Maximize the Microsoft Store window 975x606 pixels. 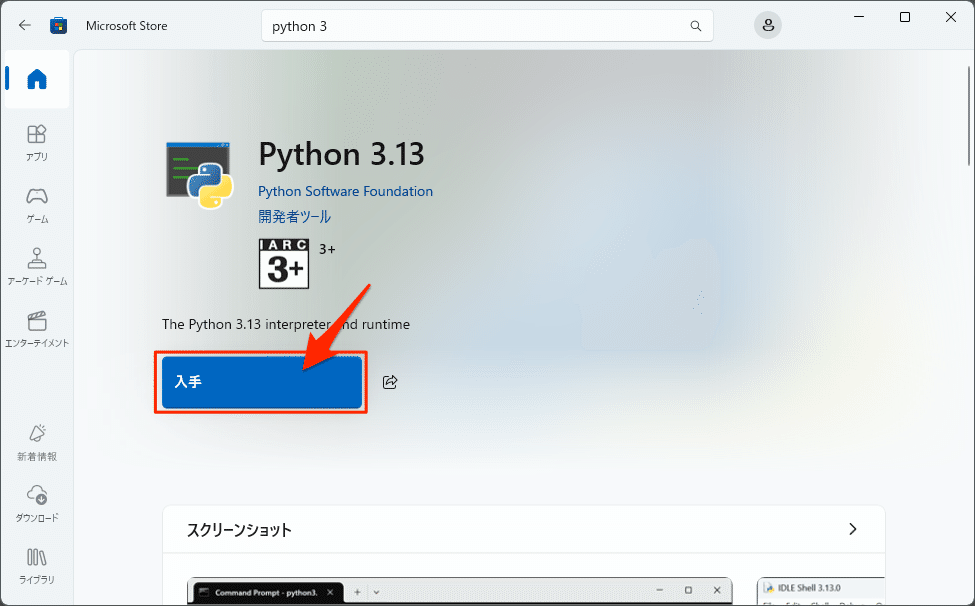(x=905, y=17)
